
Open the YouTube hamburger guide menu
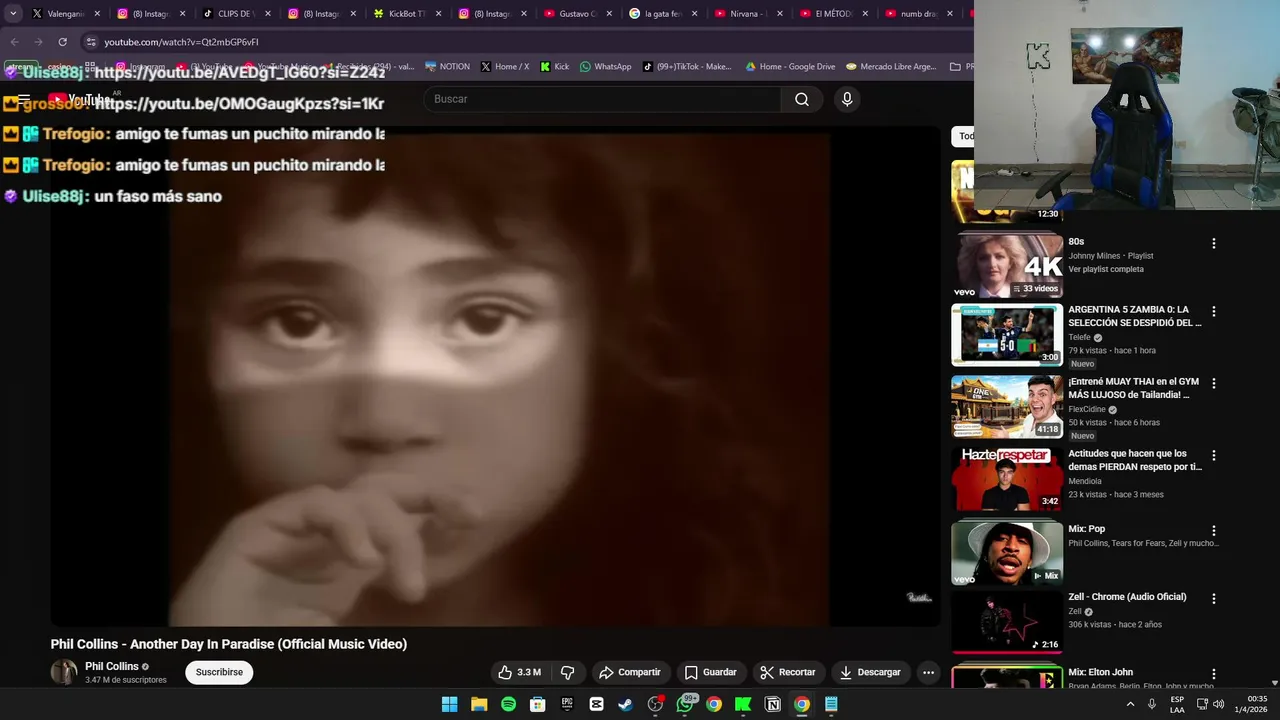[23, 99]
